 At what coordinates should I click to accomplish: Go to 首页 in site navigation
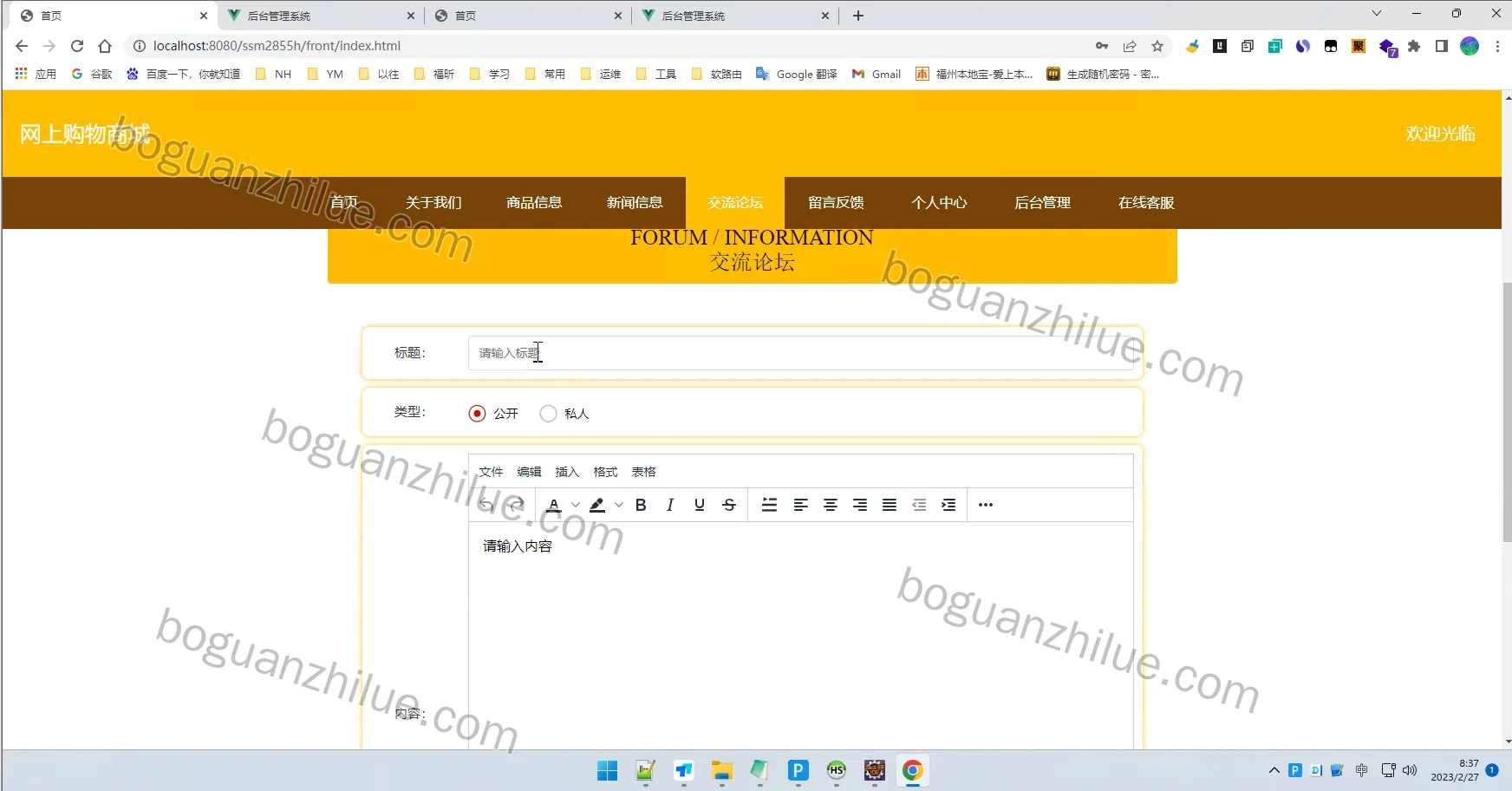(x=344, y=203)
